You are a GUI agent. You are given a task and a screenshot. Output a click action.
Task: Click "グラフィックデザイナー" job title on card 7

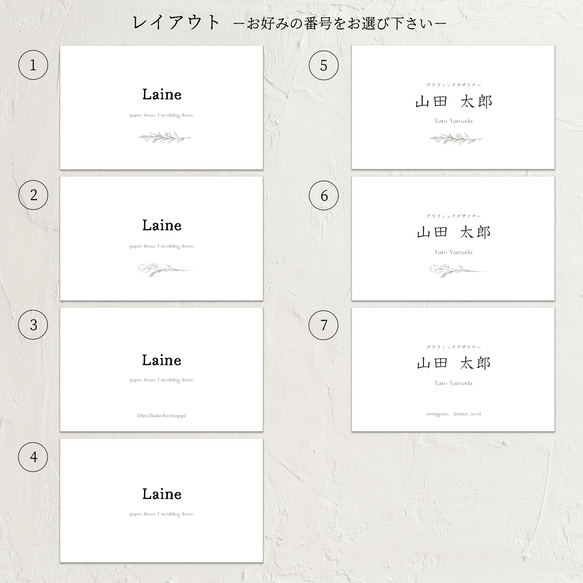coord(454,347)
